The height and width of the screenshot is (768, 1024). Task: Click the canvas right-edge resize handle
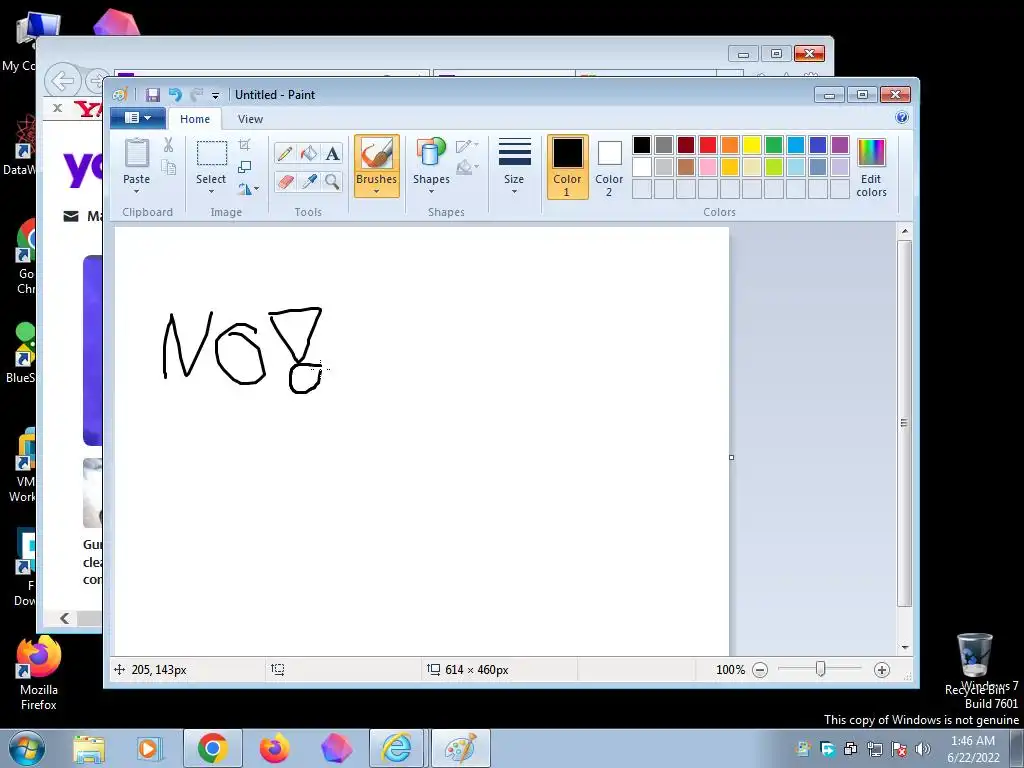pos(731,457)
